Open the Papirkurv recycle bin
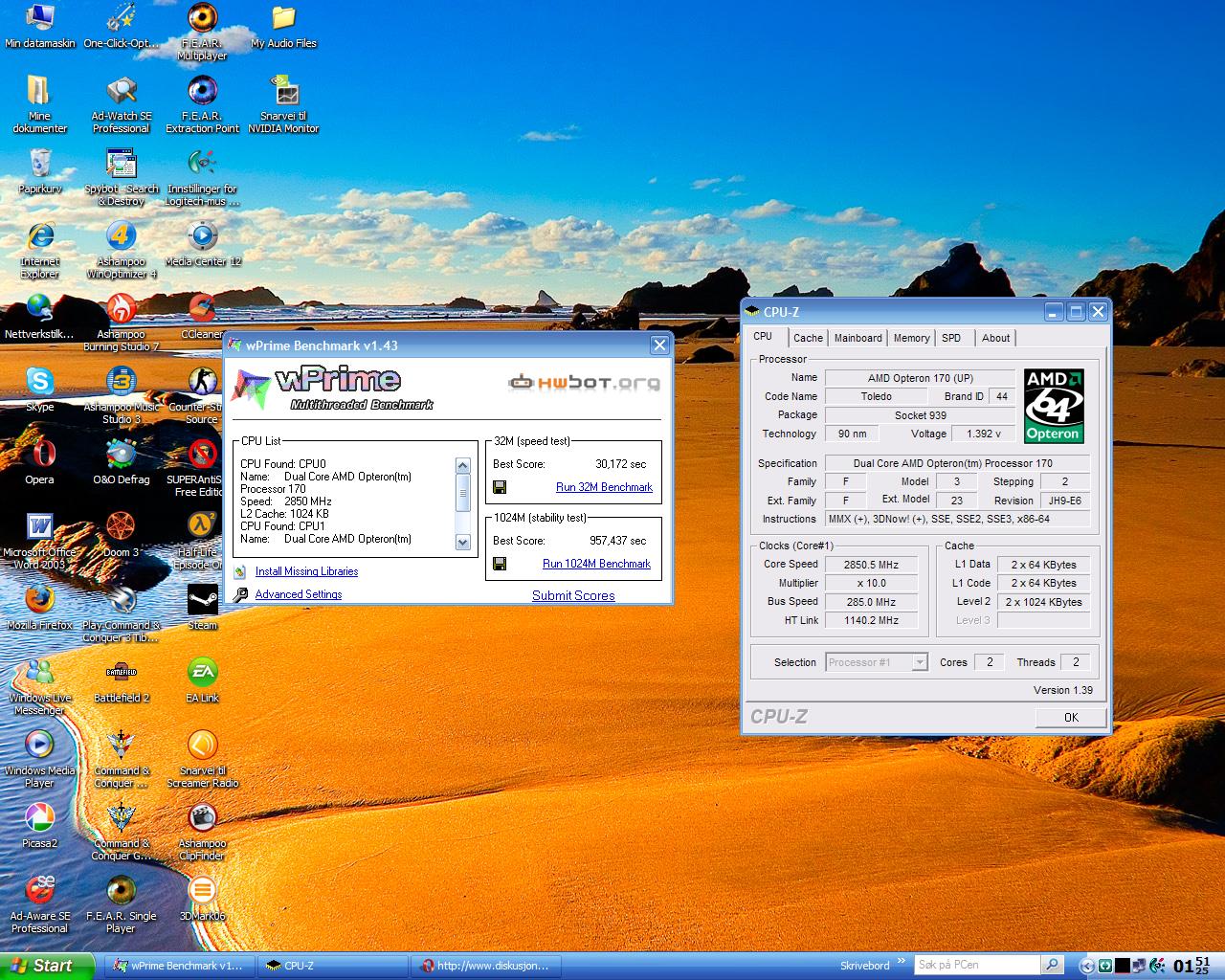This screenshot has width=1225, height=980. coord(39,164)
